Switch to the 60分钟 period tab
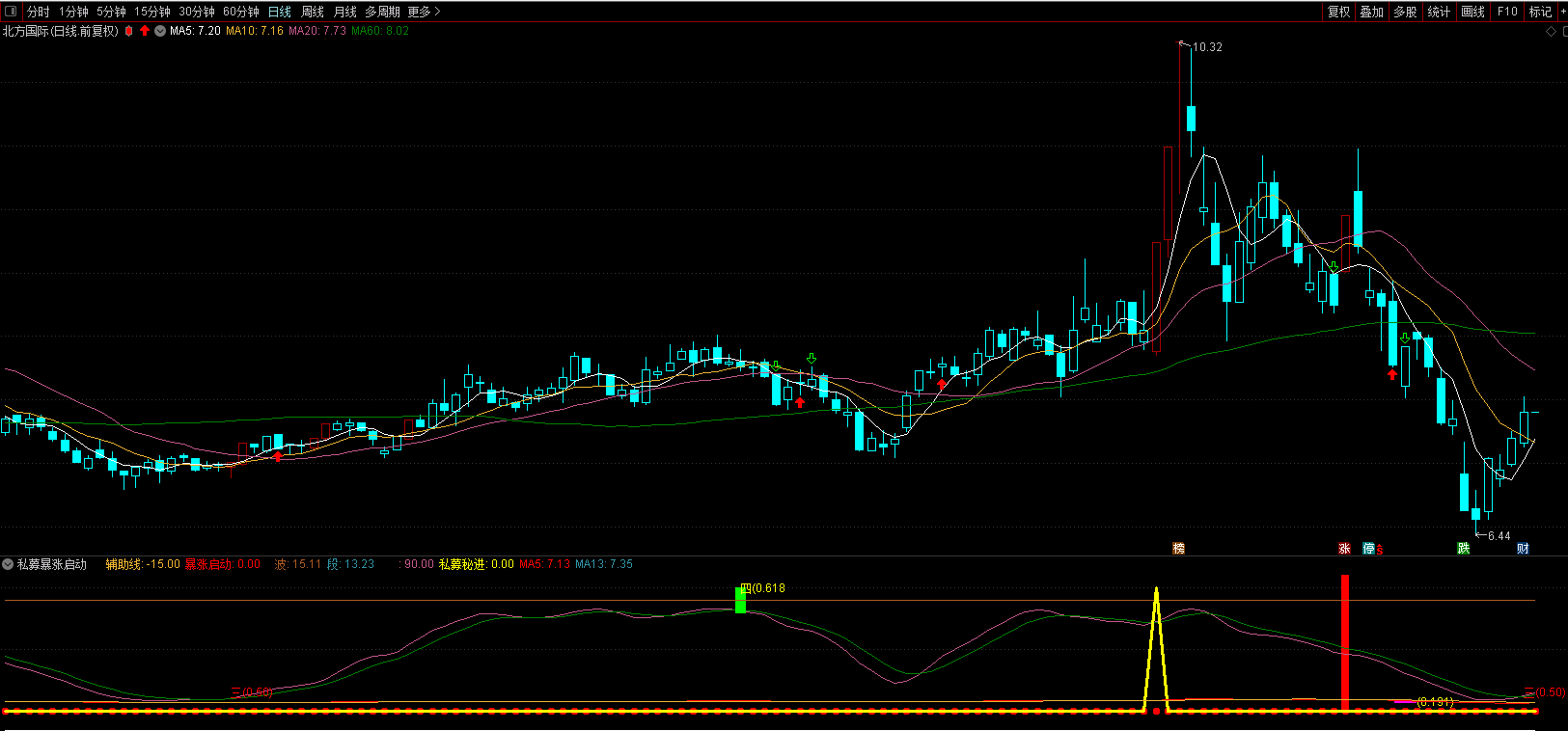This screenshot has height=731, width=1568. pyautogui.click(x=241, y=12)
